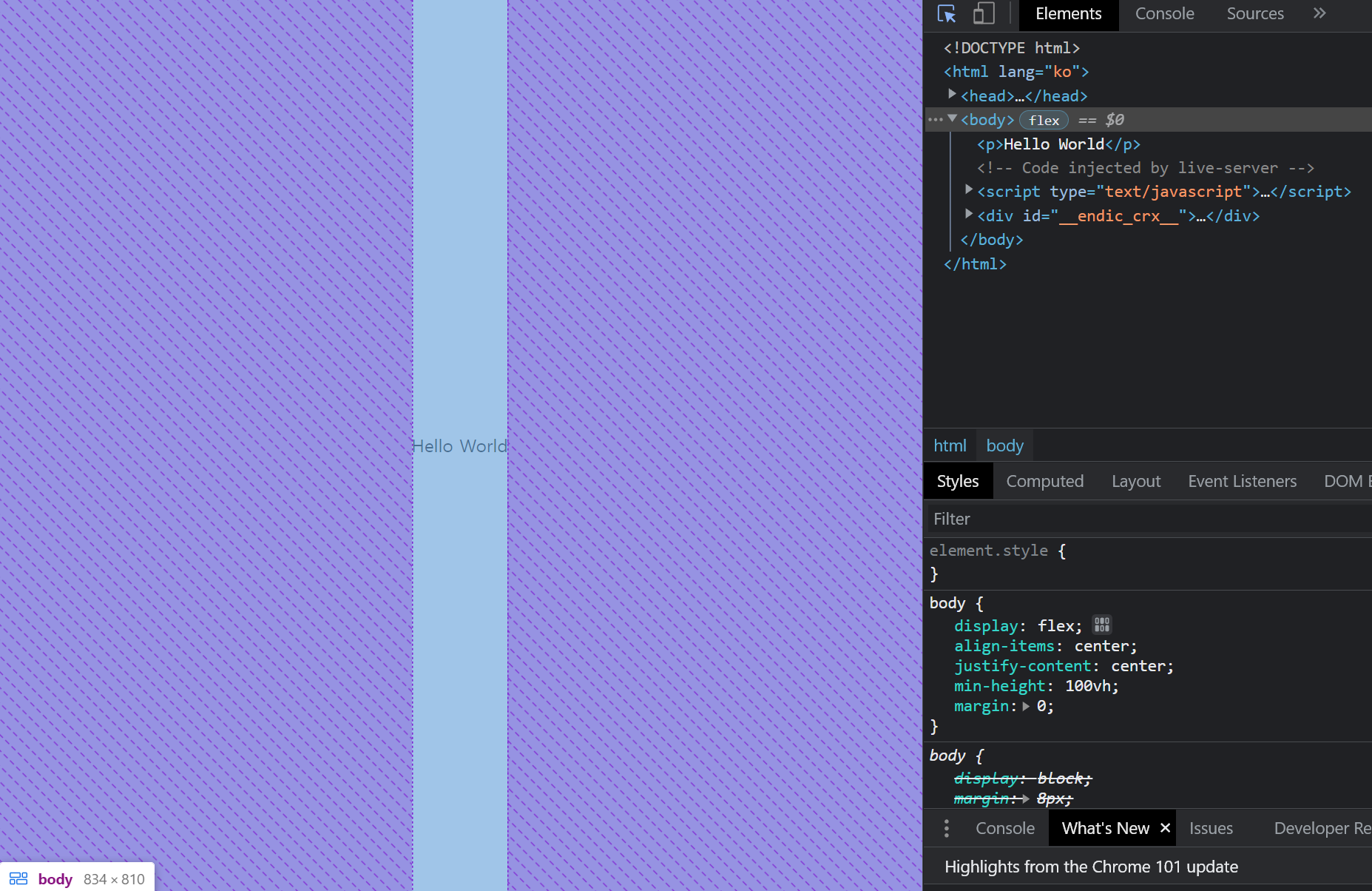Open the DOM Breakpoints tab
The image size is (1372, 891).
click(1347, 481)
